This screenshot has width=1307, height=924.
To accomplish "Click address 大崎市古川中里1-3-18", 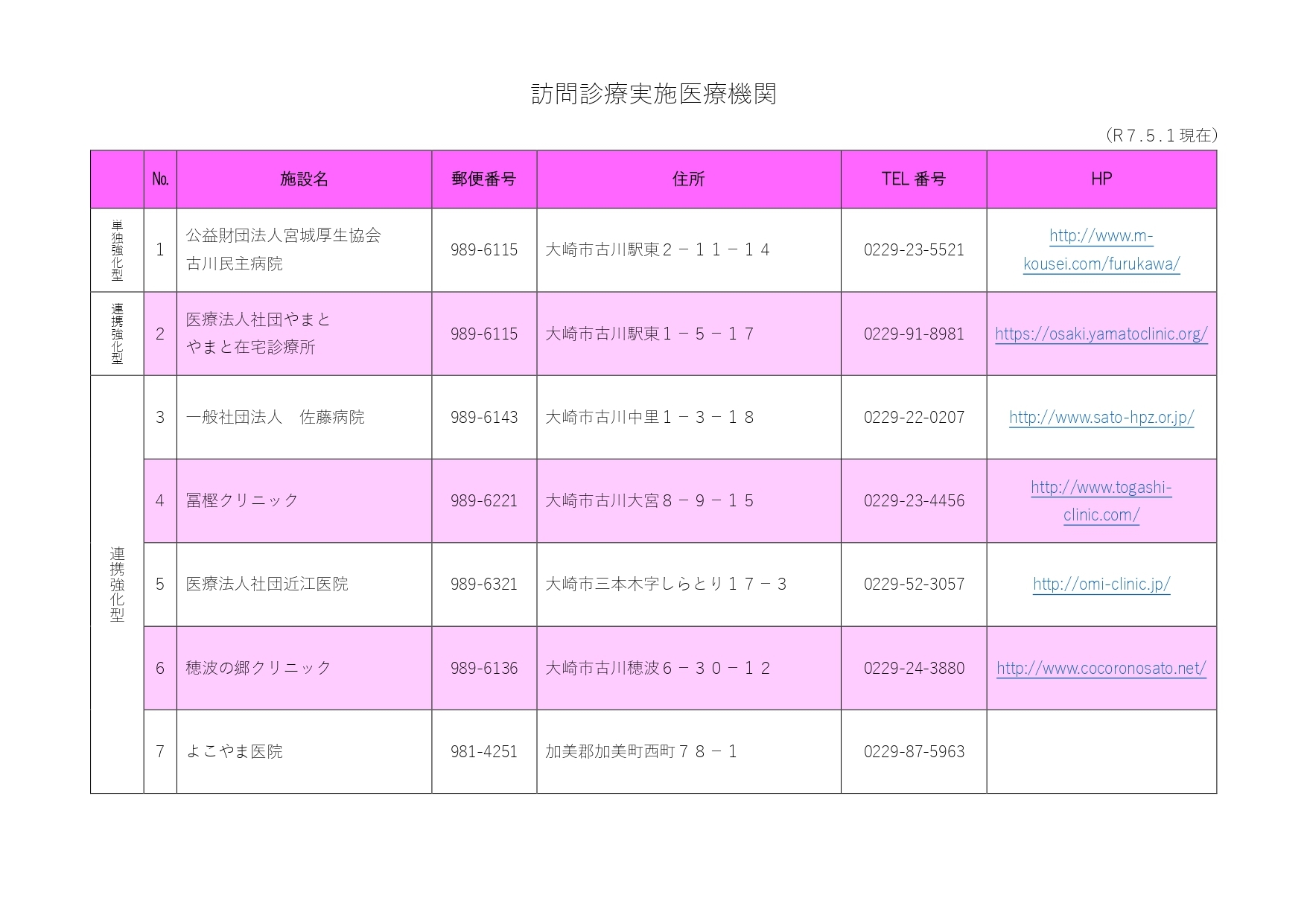I will 649,417.
